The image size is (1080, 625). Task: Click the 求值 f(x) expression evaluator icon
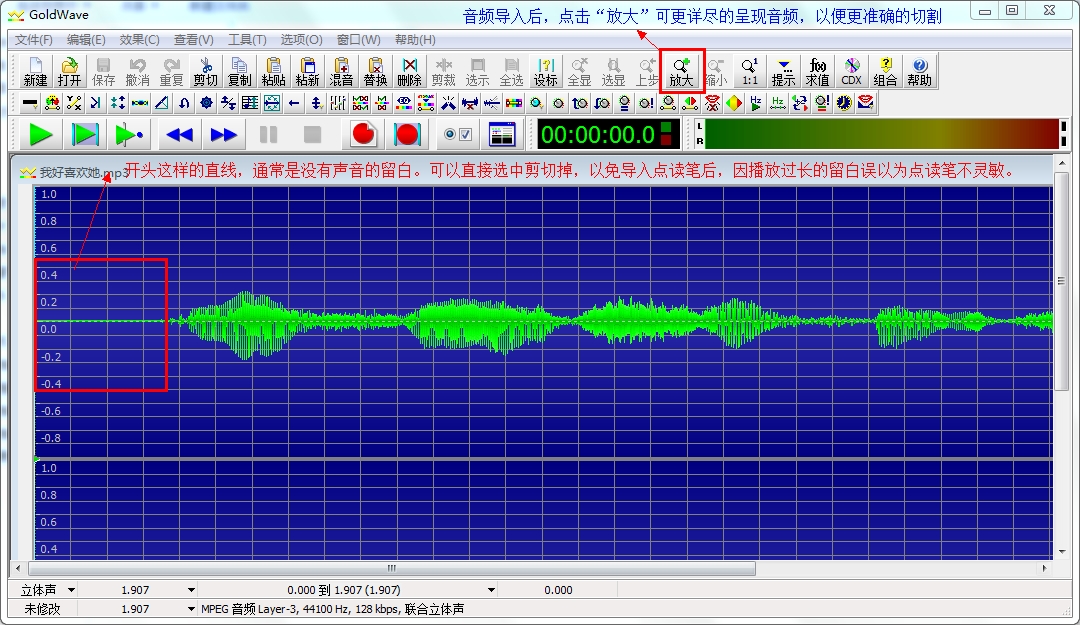pyautogui.click(x=817, y=71)
